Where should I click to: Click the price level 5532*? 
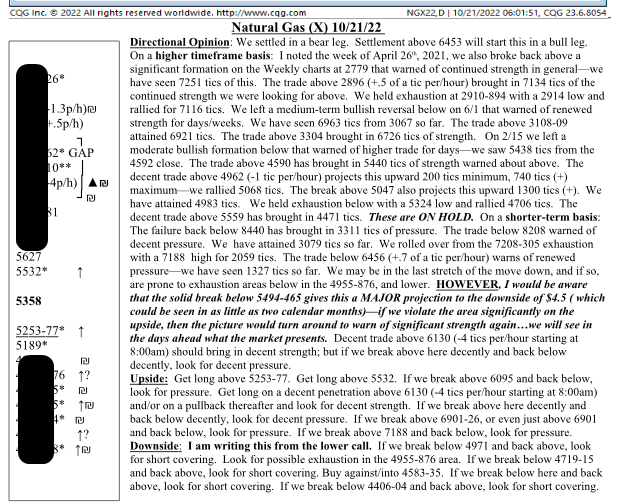(32, 271)
